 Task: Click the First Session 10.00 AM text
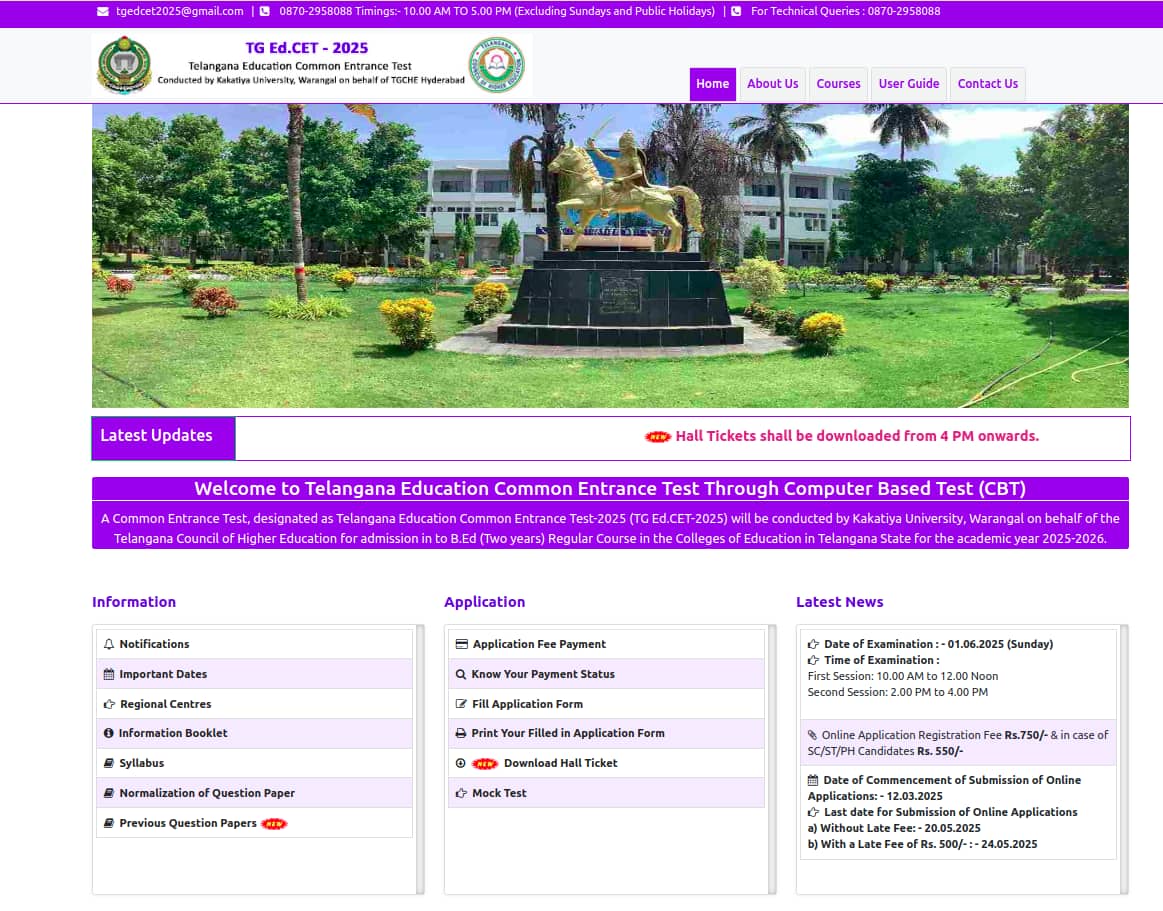pos(903,676)
